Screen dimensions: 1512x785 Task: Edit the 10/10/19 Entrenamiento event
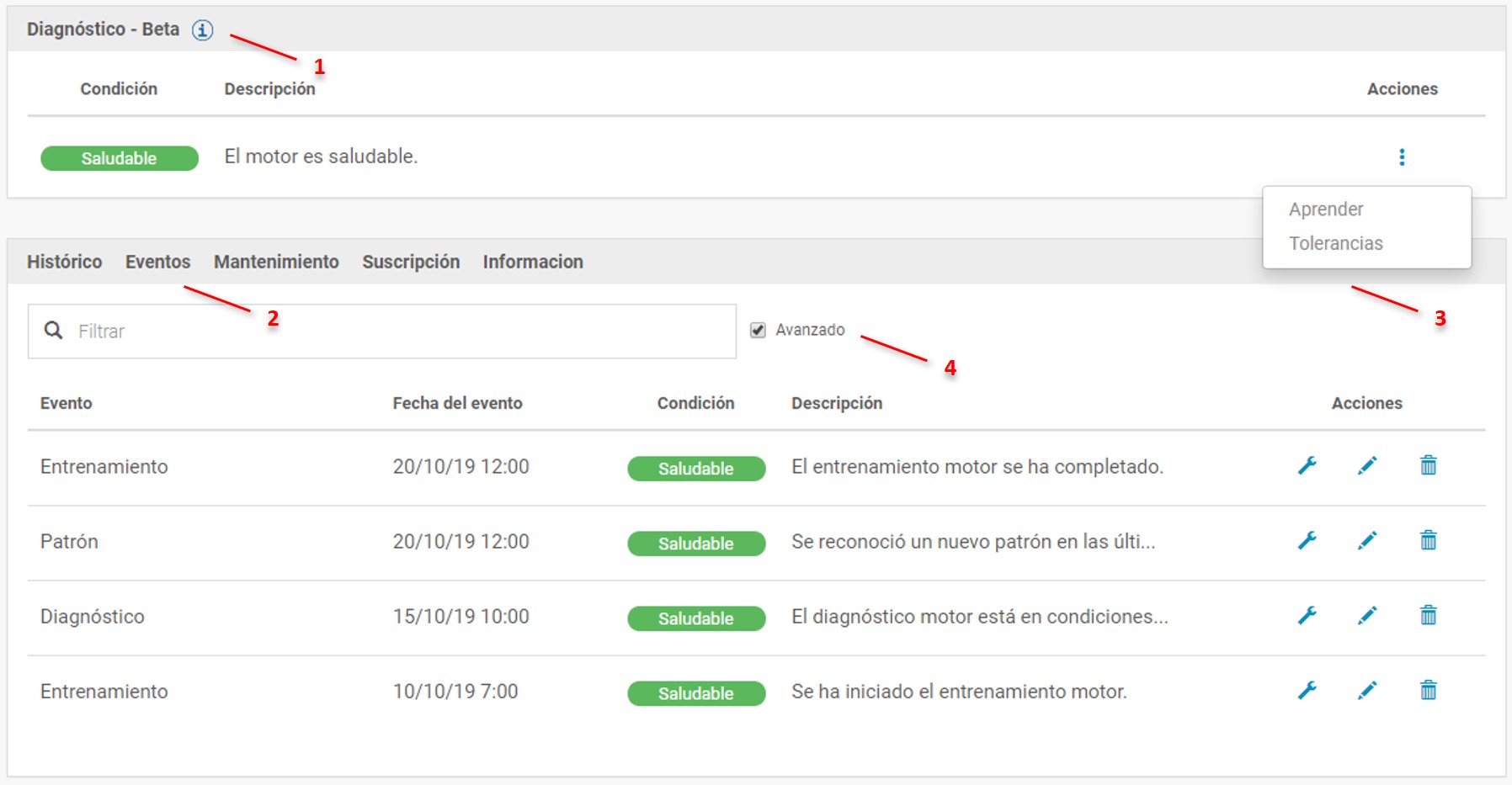(x=1367, y=691)
